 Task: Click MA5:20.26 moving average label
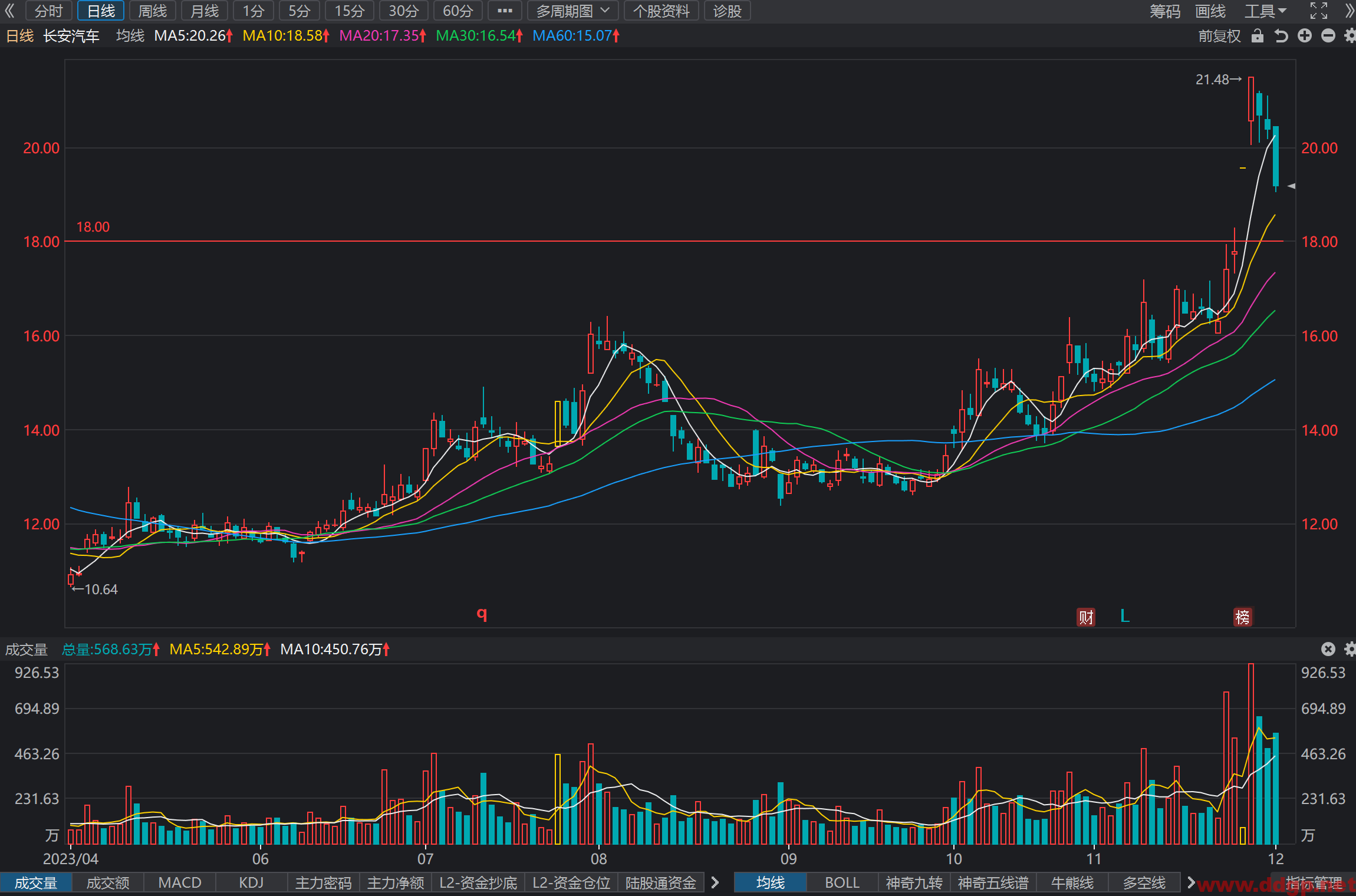tap(193, 35)
